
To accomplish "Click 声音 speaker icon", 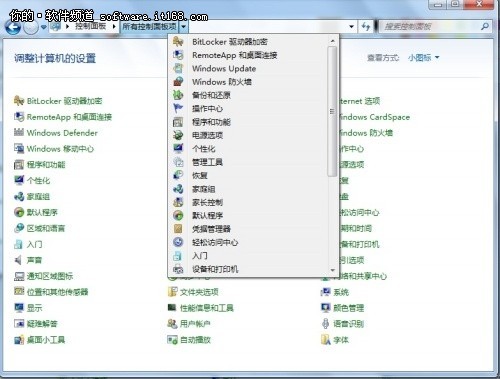I will coord(18,260).
